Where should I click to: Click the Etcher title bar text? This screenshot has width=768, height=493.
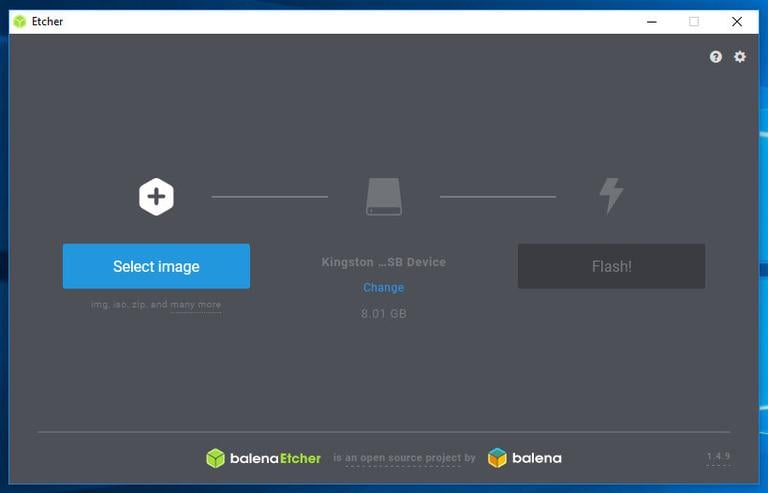[x=47, y=21]
